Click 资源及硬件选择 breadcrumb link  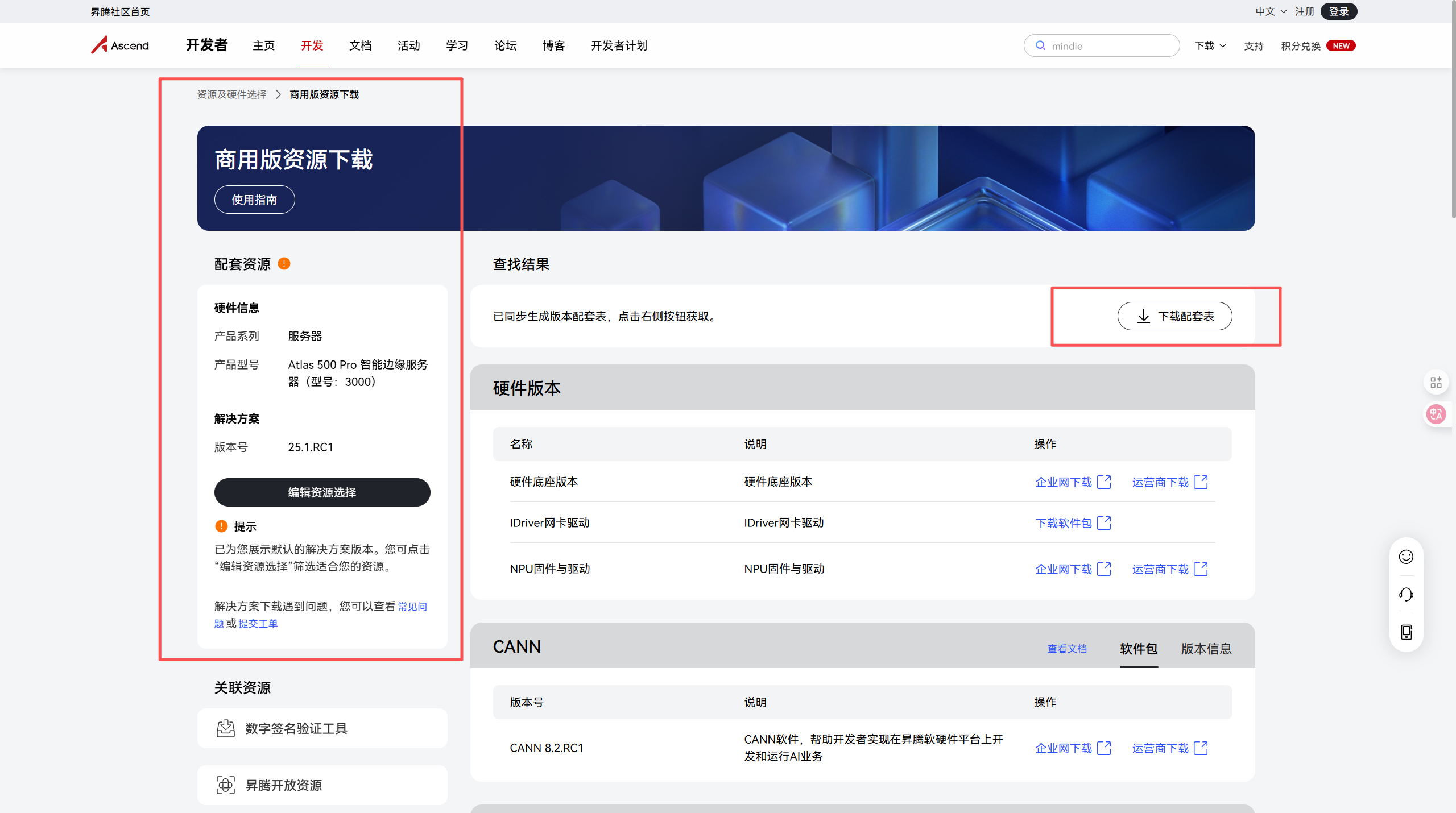click(231, 94)
